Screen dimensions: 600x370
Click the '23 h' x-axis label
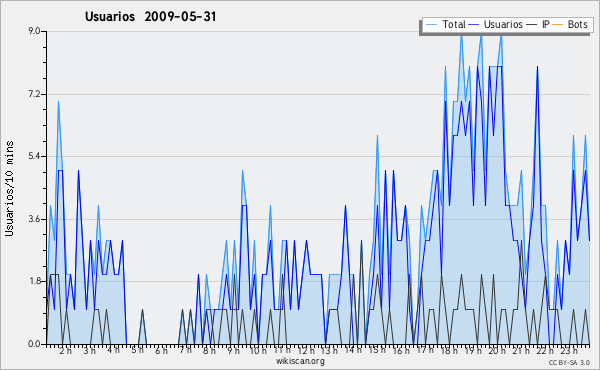click(569, 350)
